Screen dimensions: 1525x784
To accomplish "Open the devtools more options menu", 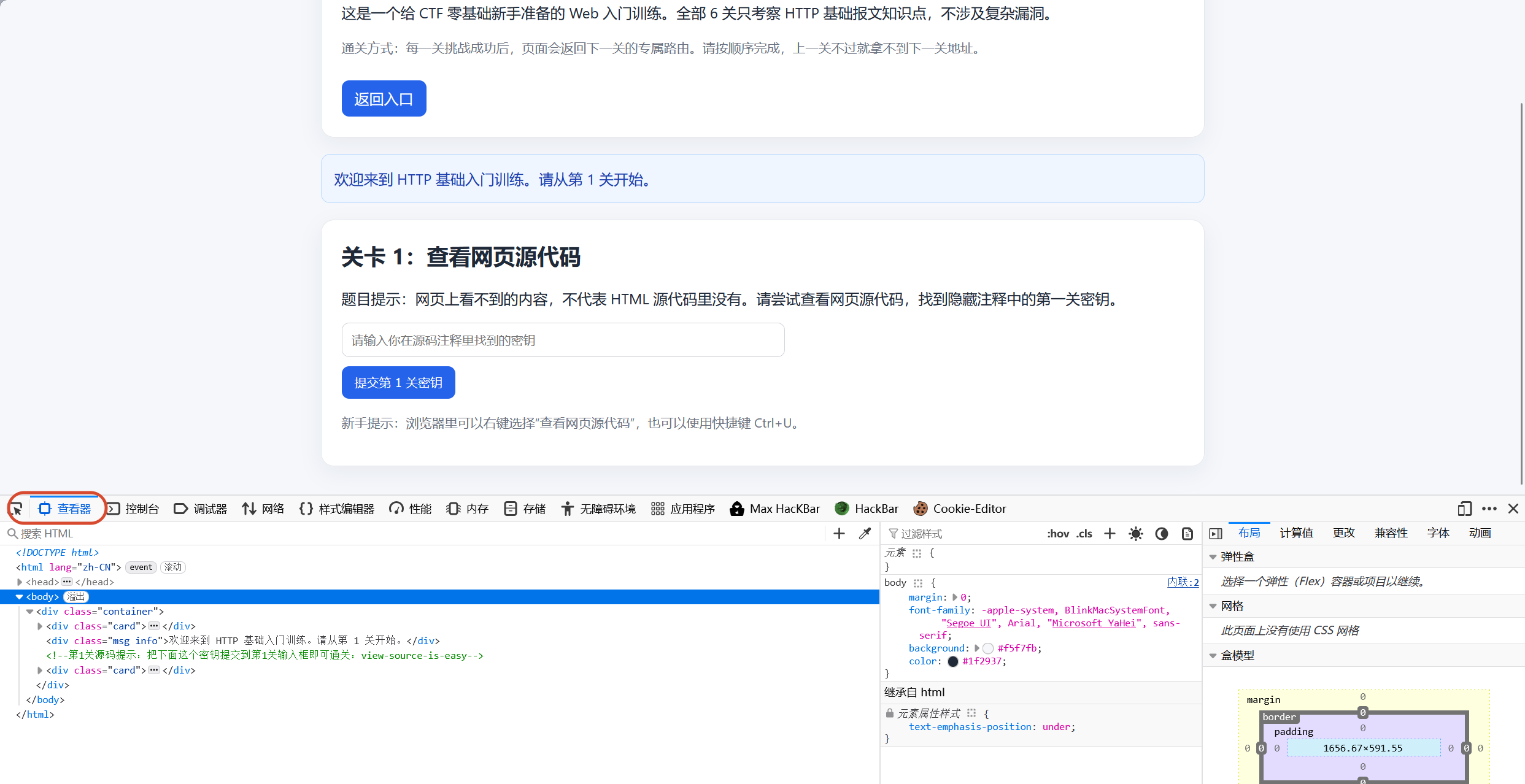I will [1489, 509].
